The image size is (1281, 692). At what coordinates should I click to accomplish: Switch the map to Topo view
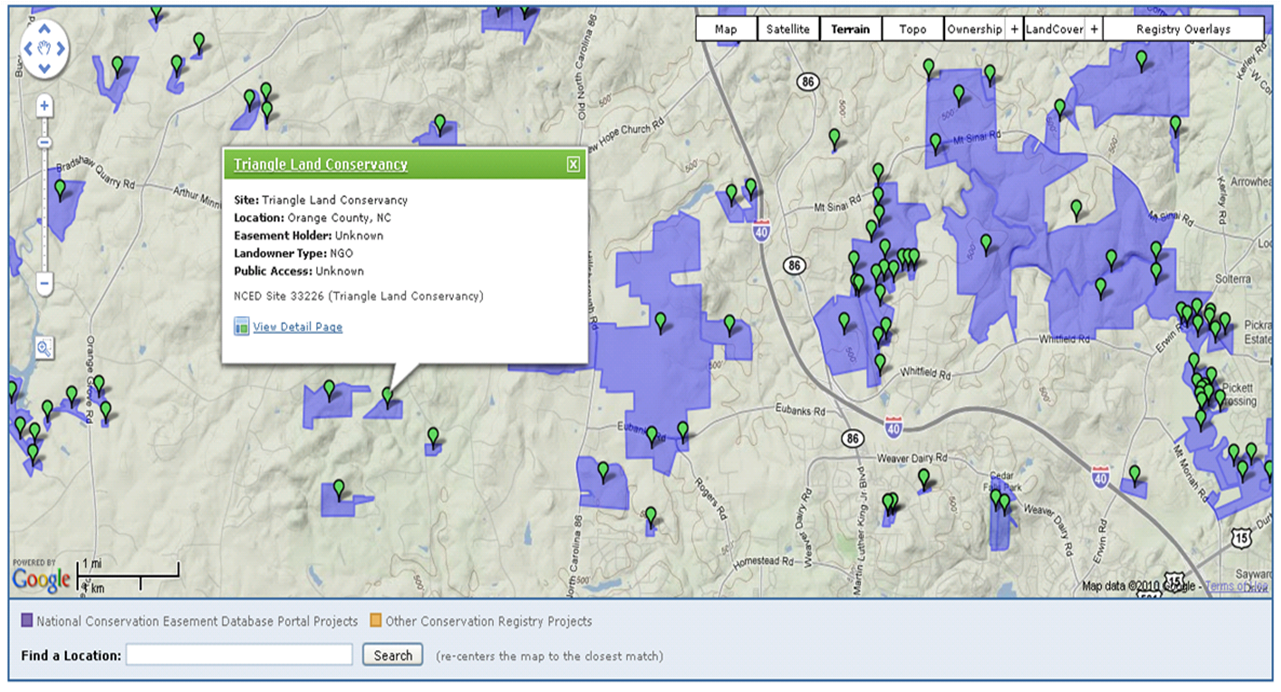(912, 29)
